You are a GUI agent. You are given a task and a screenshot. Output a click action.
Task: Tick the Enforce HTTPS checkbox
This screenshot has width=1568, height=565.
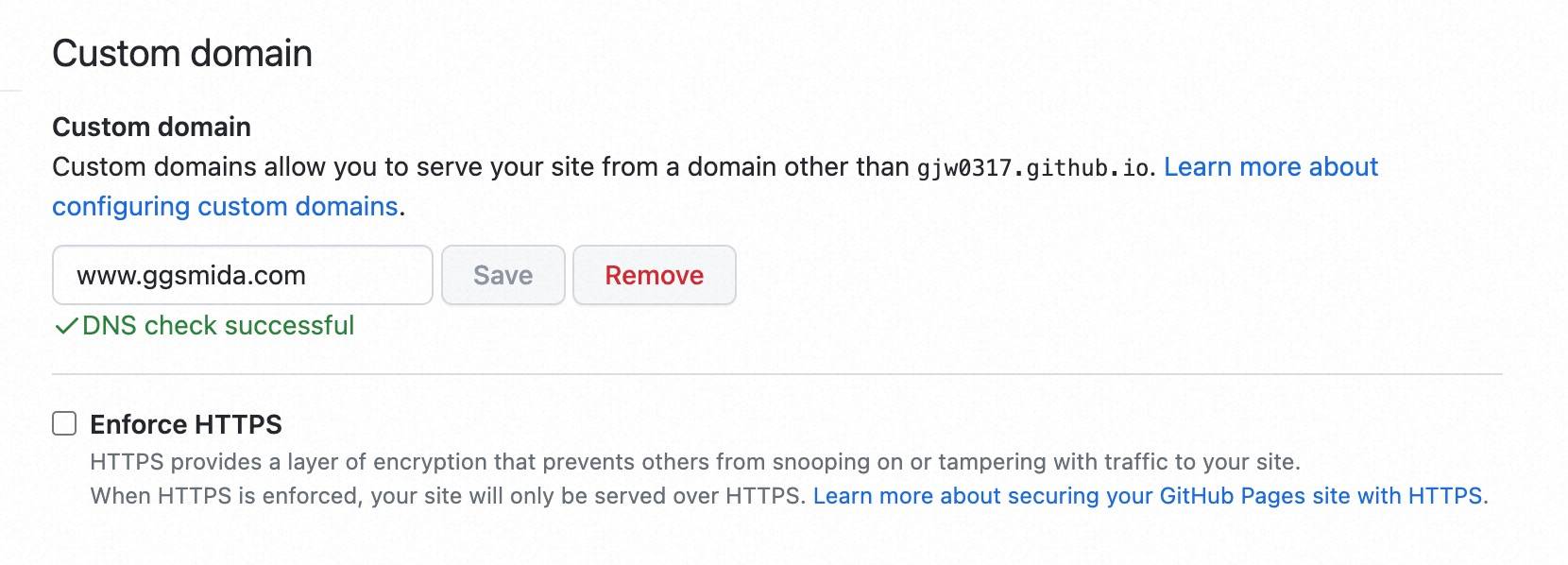click(x=64, y=424)
